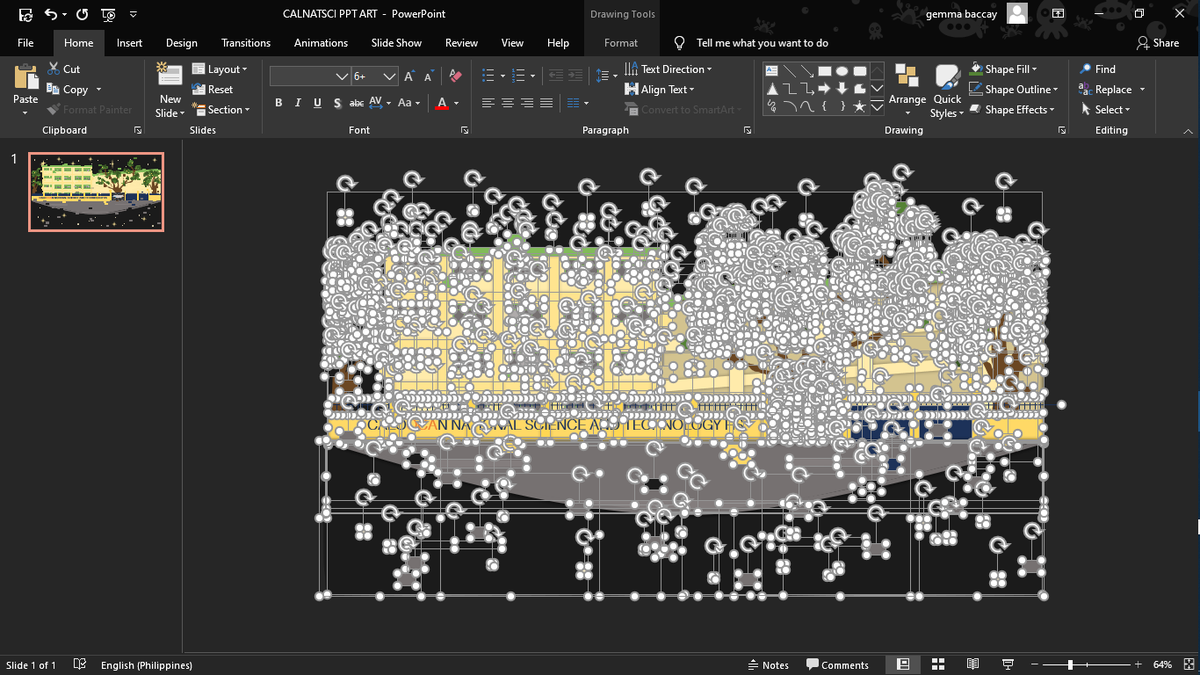1200x675 pixels.
Task: Open the File menu
Action: point(26,43)
